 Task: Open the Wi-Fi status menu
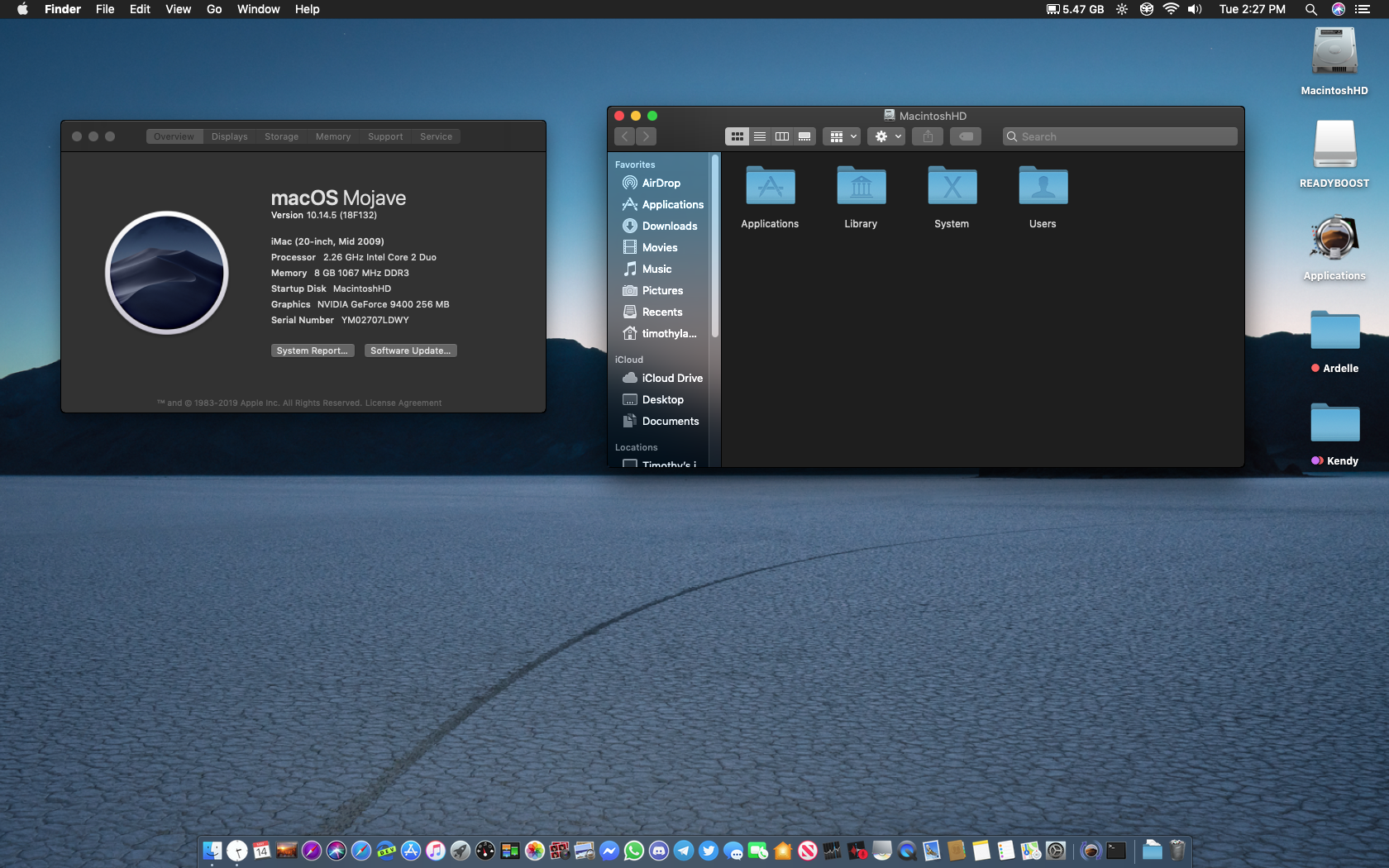pos(1171,9)
